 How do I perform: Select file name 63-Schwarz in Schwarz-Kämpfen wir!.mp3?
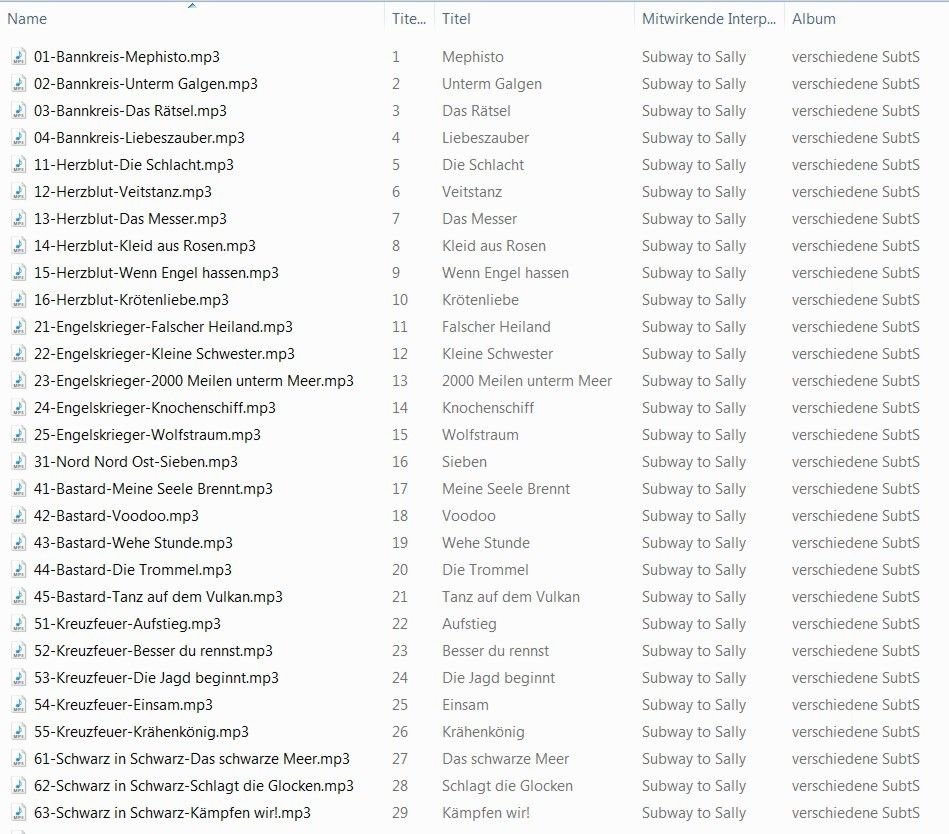click(x=172, y=813)
